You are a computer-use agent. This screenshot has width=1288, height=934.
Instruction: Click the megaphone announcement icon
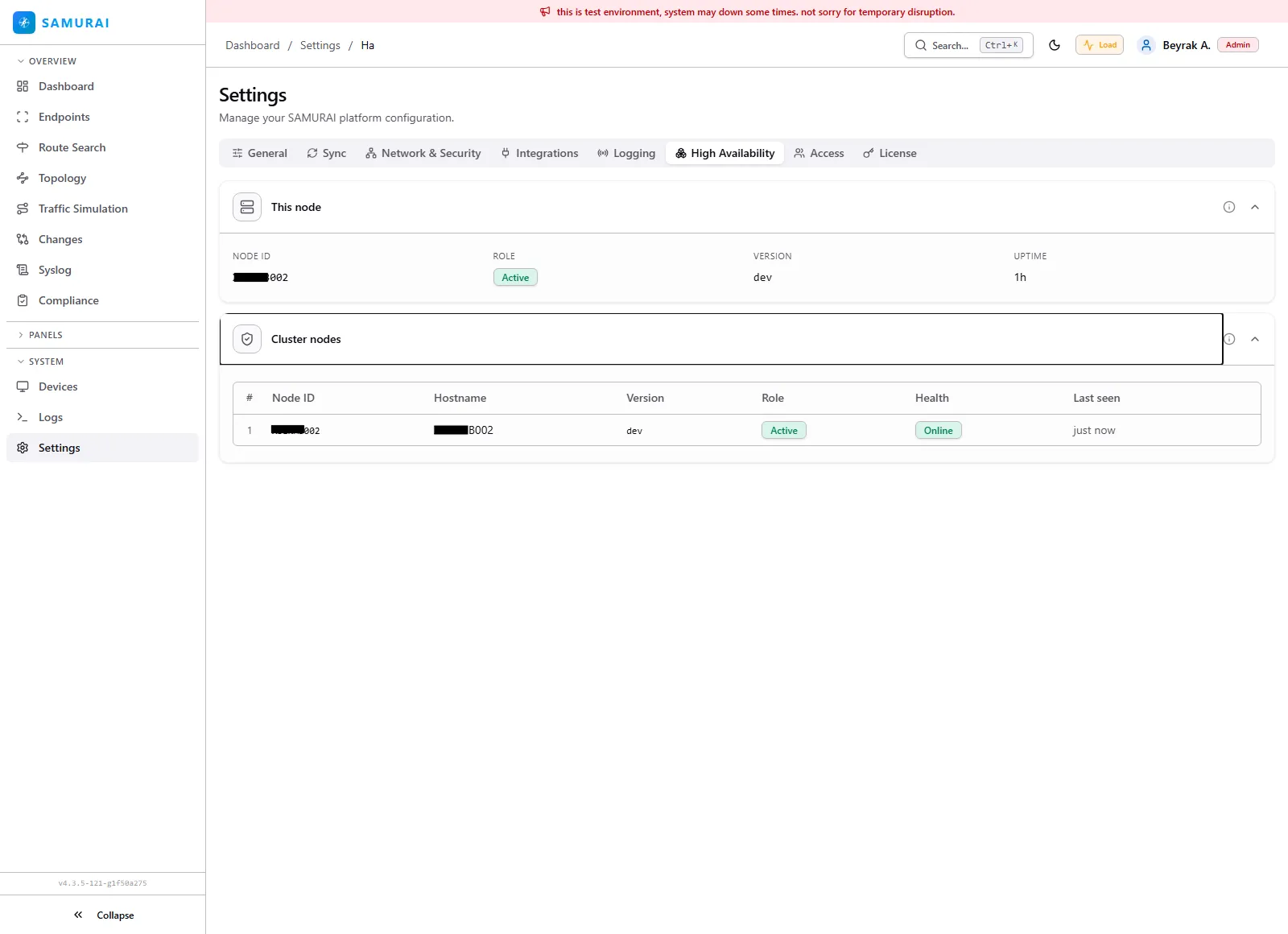[545, 12]
